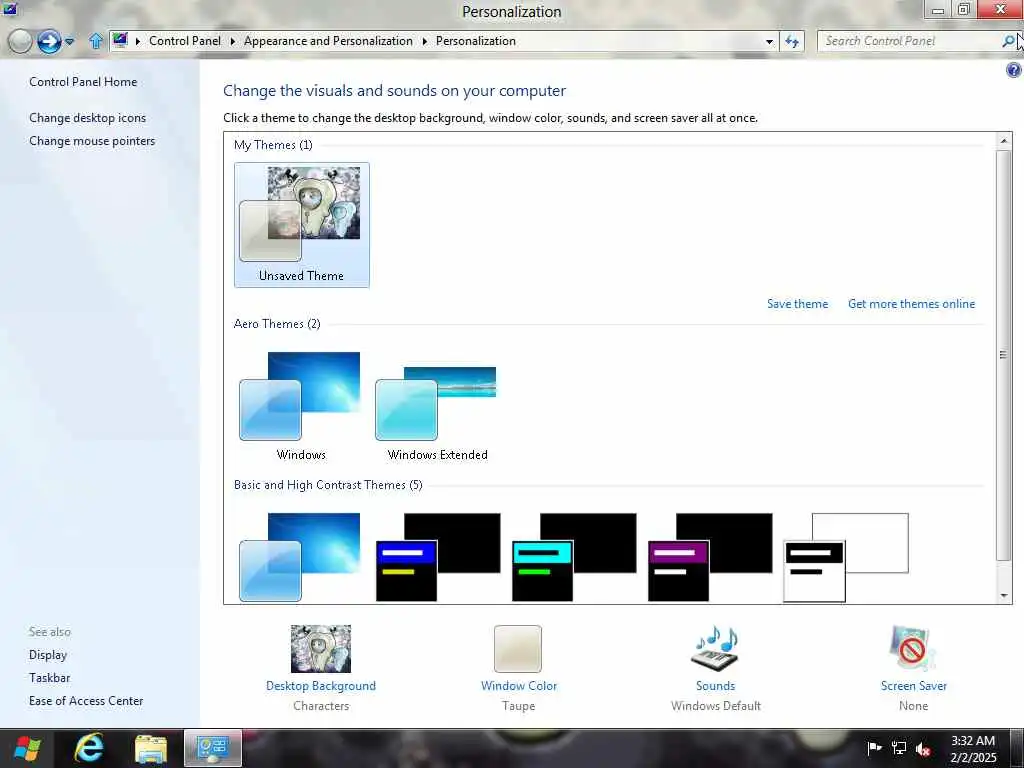Select high contrast theme with blue title bar
The height and width of the screenshot is (768, 1024).
pos(438,557)
